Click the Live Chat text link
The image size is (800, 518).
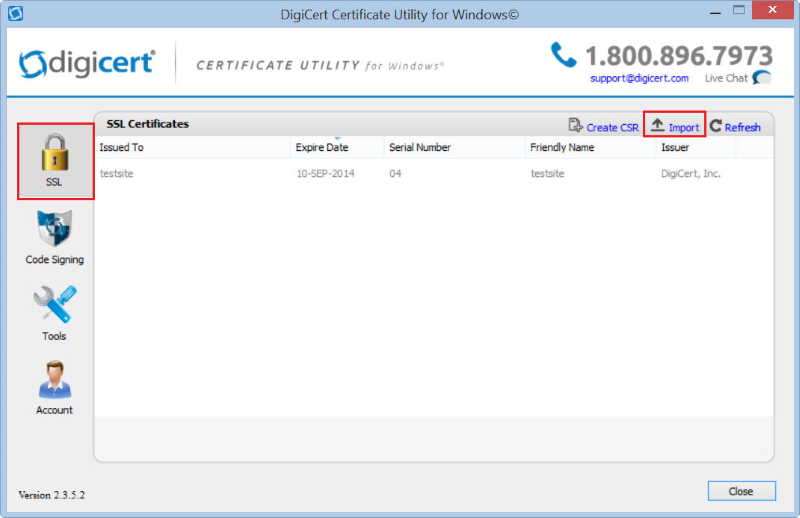point(726,78)
